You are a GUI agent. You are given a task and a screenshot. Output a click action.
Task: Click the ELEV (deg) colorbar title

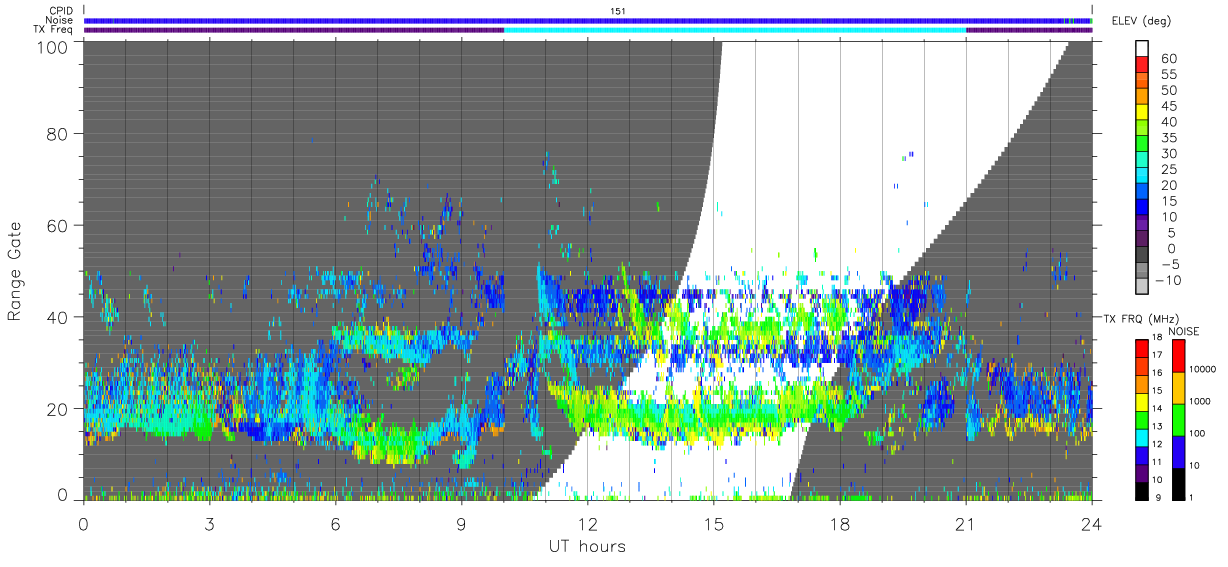(x=1140, y=21)
